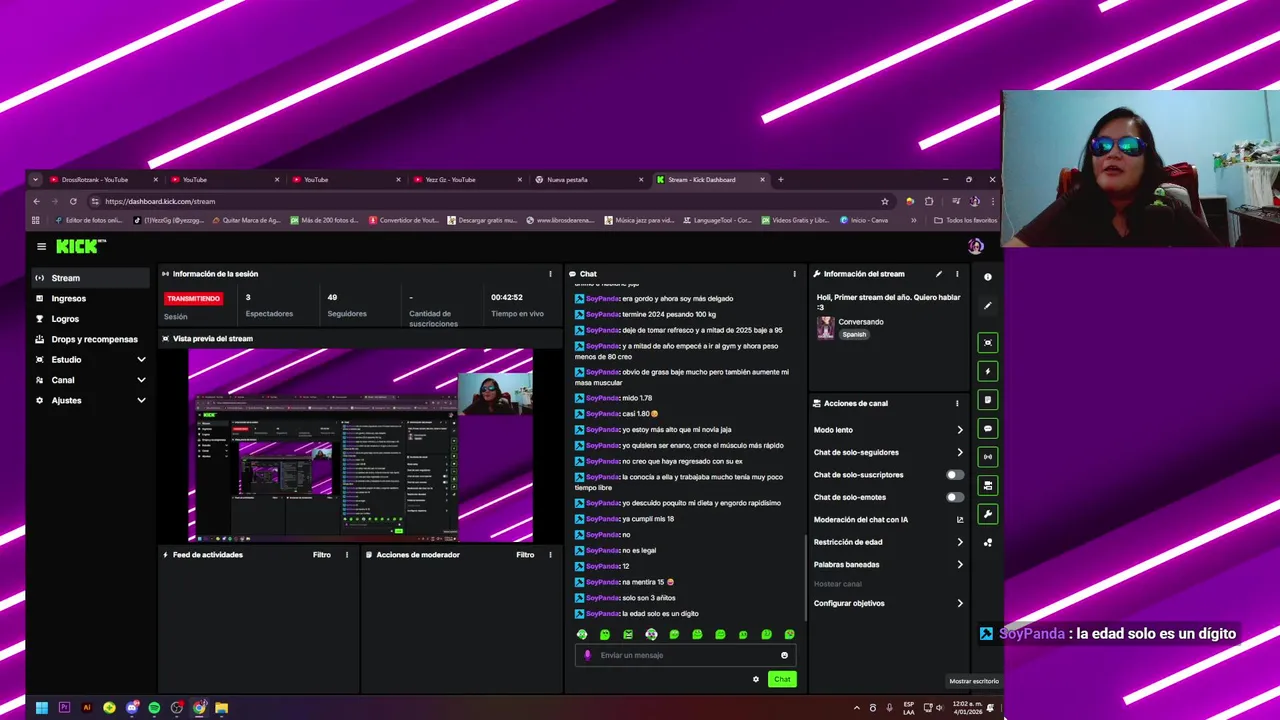
Task: Open the three-dot menu of Acciones de moderador
Action: pyautogui.click(x=550, y=555)
